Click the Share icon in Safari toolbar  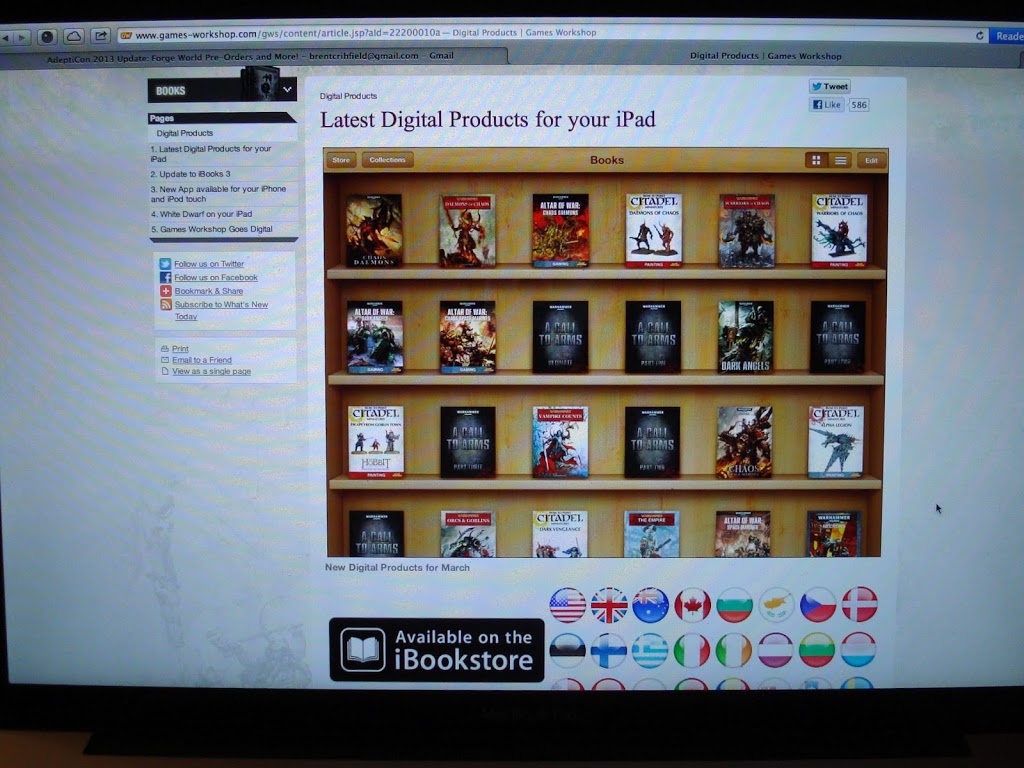(x=100, y=35)
